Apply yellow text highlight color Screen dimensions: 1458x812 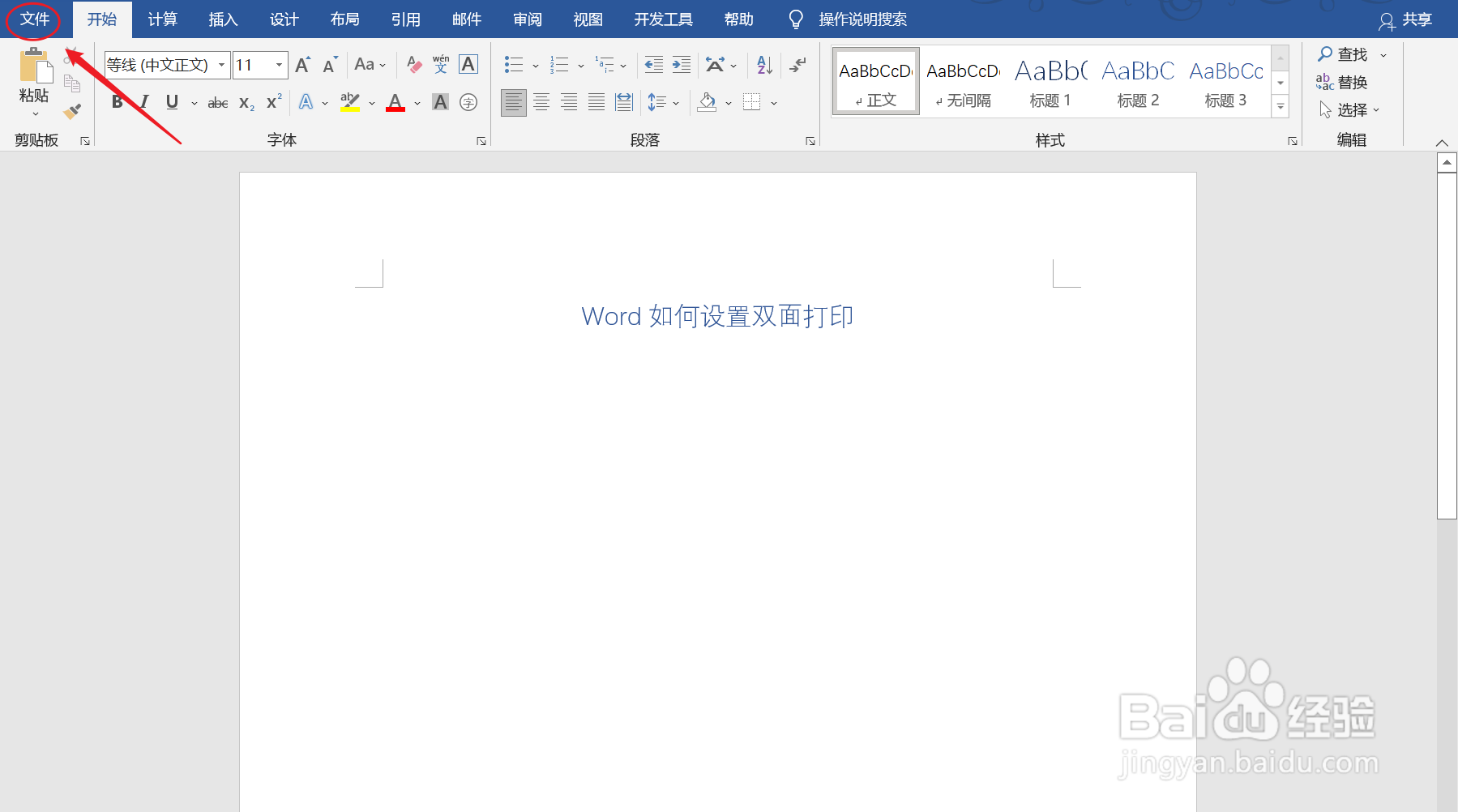tap(348, 101)
